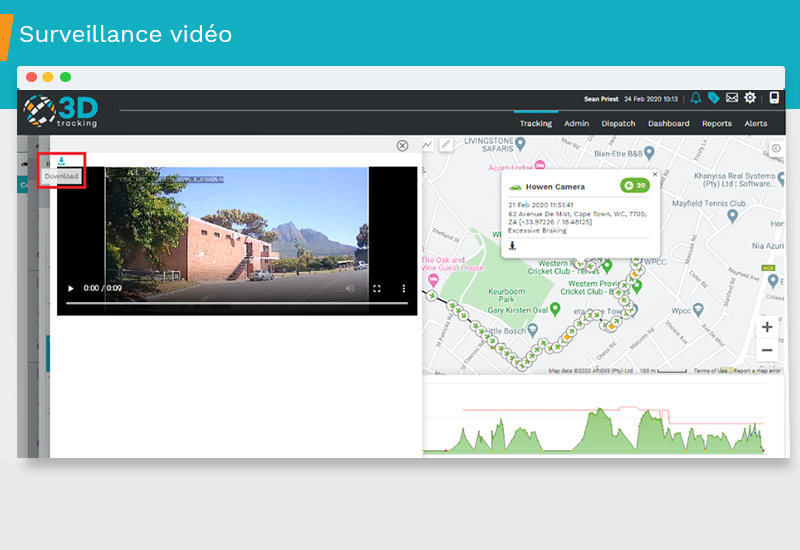
Task: Open the messages envelope icon
Action: point(732,98)
